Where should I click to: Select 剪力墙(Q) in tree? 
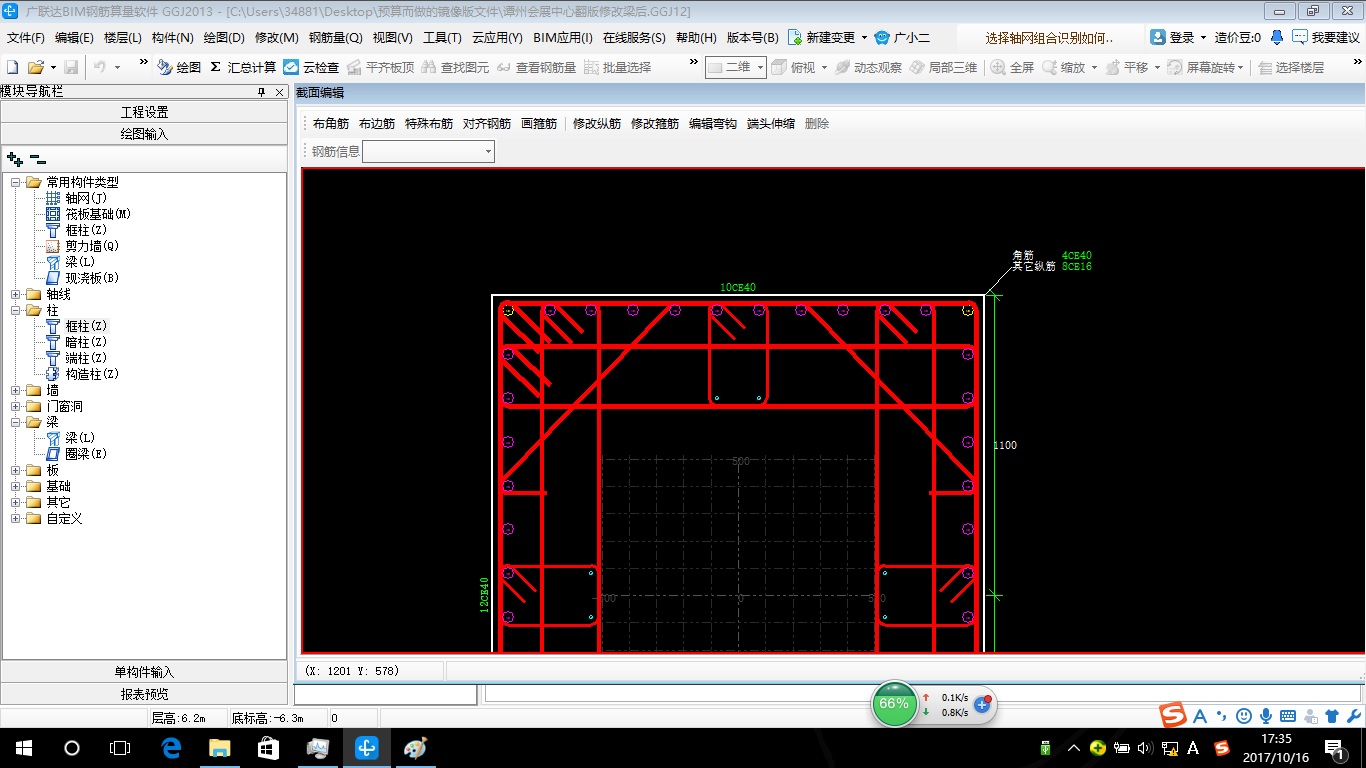(92, 246)
